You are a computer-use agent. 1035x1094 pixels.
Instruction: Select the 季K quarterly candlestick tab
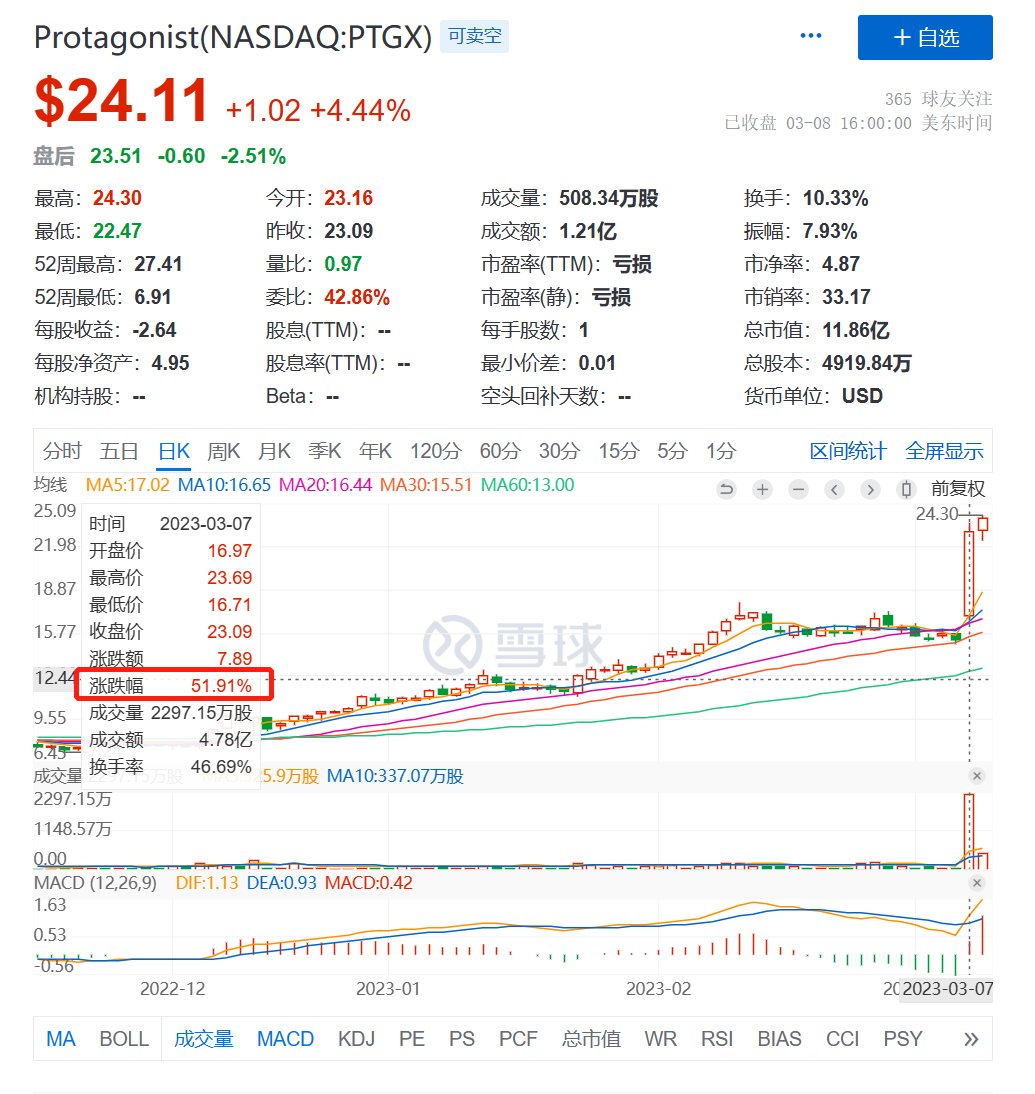click(x=325, y=451)
